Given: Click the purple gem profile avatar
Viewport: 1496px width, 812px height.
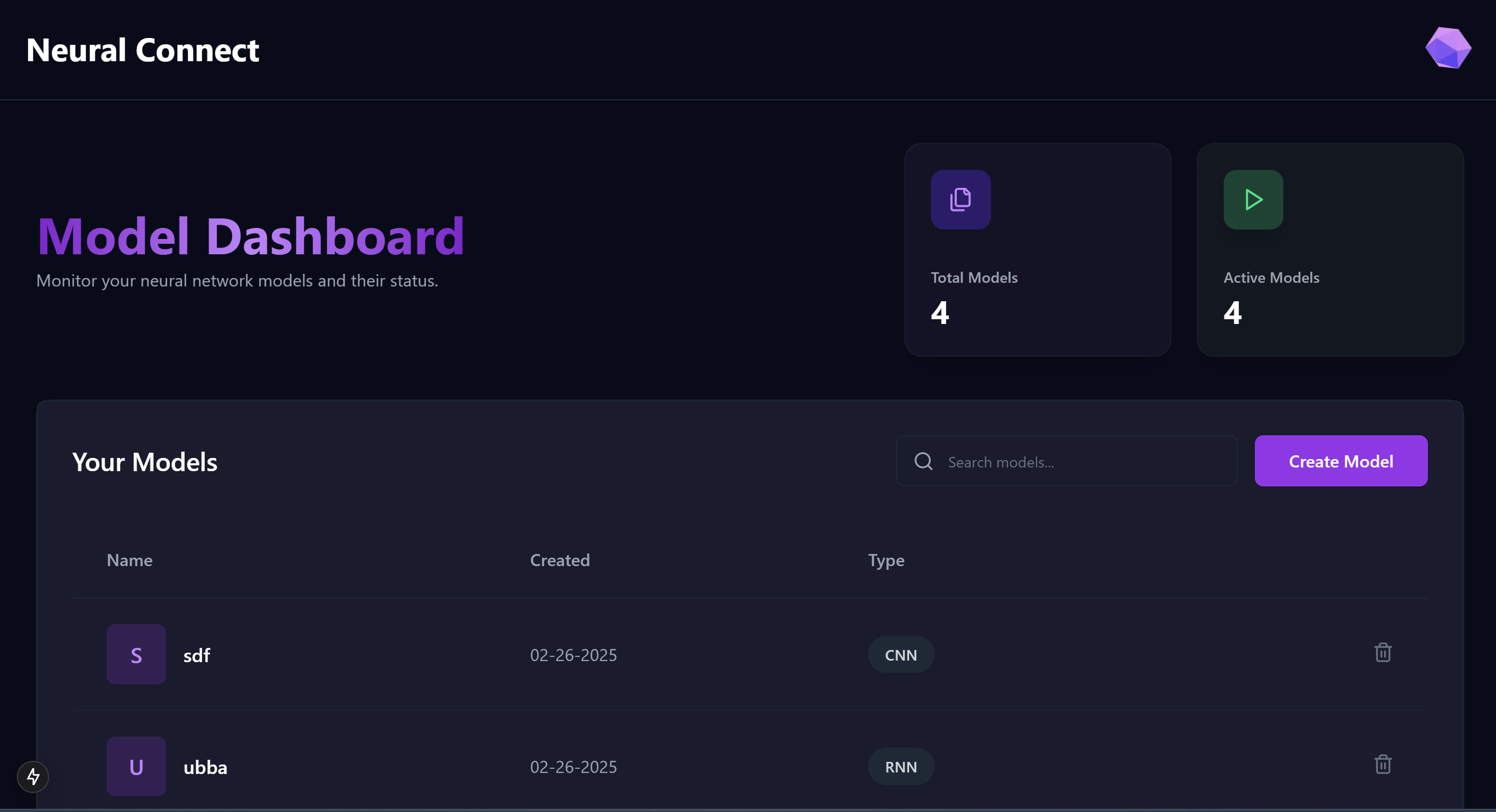Looking at the screenshot, I should pos(1448,48).
